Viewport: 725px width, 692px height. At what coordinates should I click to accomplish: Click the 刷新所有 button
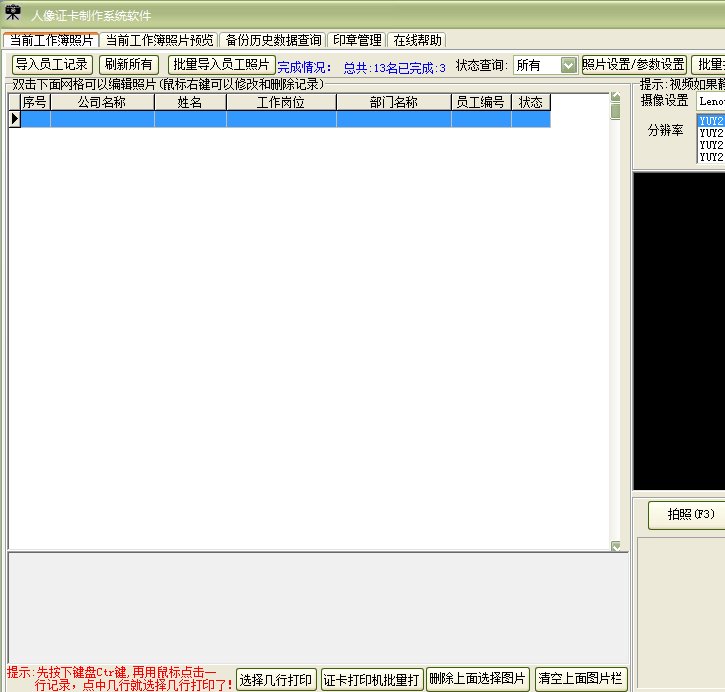(129, 65)
